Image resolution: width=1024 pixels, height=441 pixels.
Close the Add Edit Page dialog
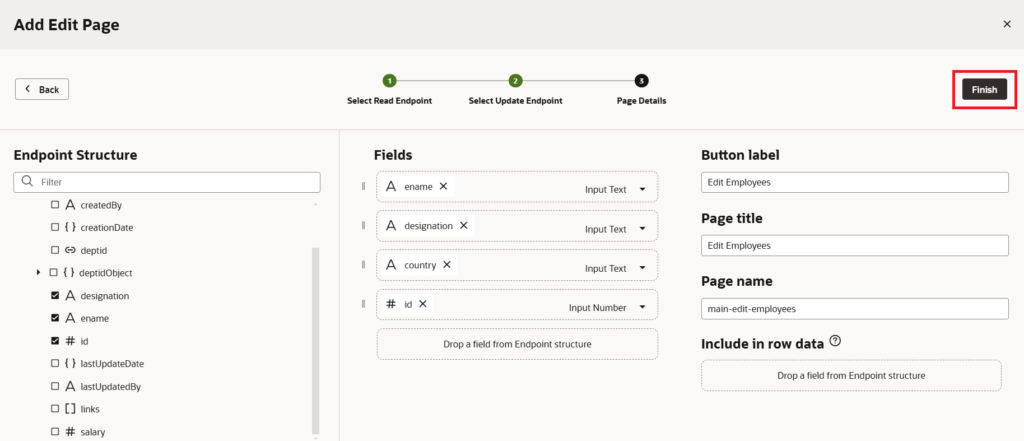tap(1006, 24)
